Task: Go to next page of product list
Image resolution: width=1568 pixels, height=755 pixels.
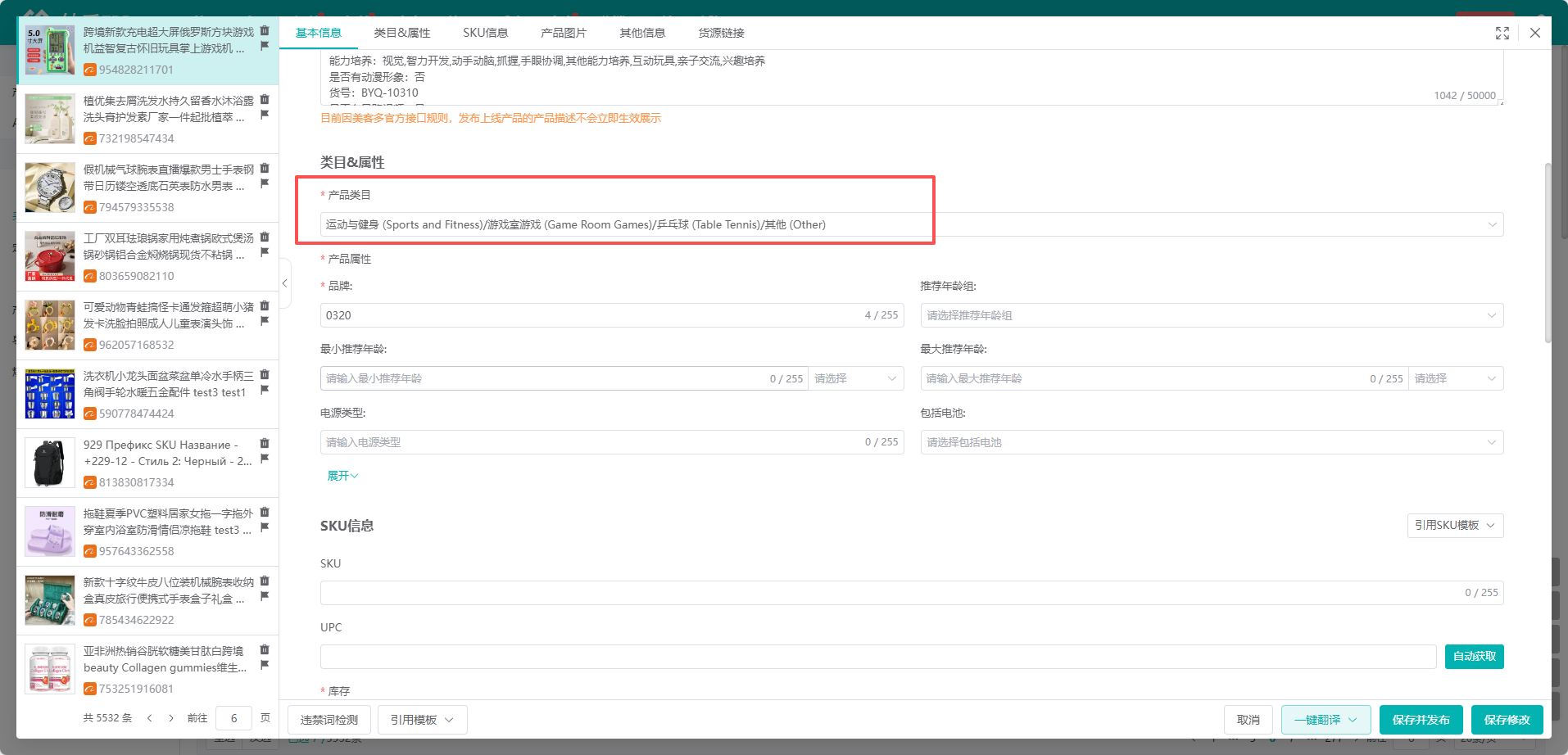Action: click(171, 718)
